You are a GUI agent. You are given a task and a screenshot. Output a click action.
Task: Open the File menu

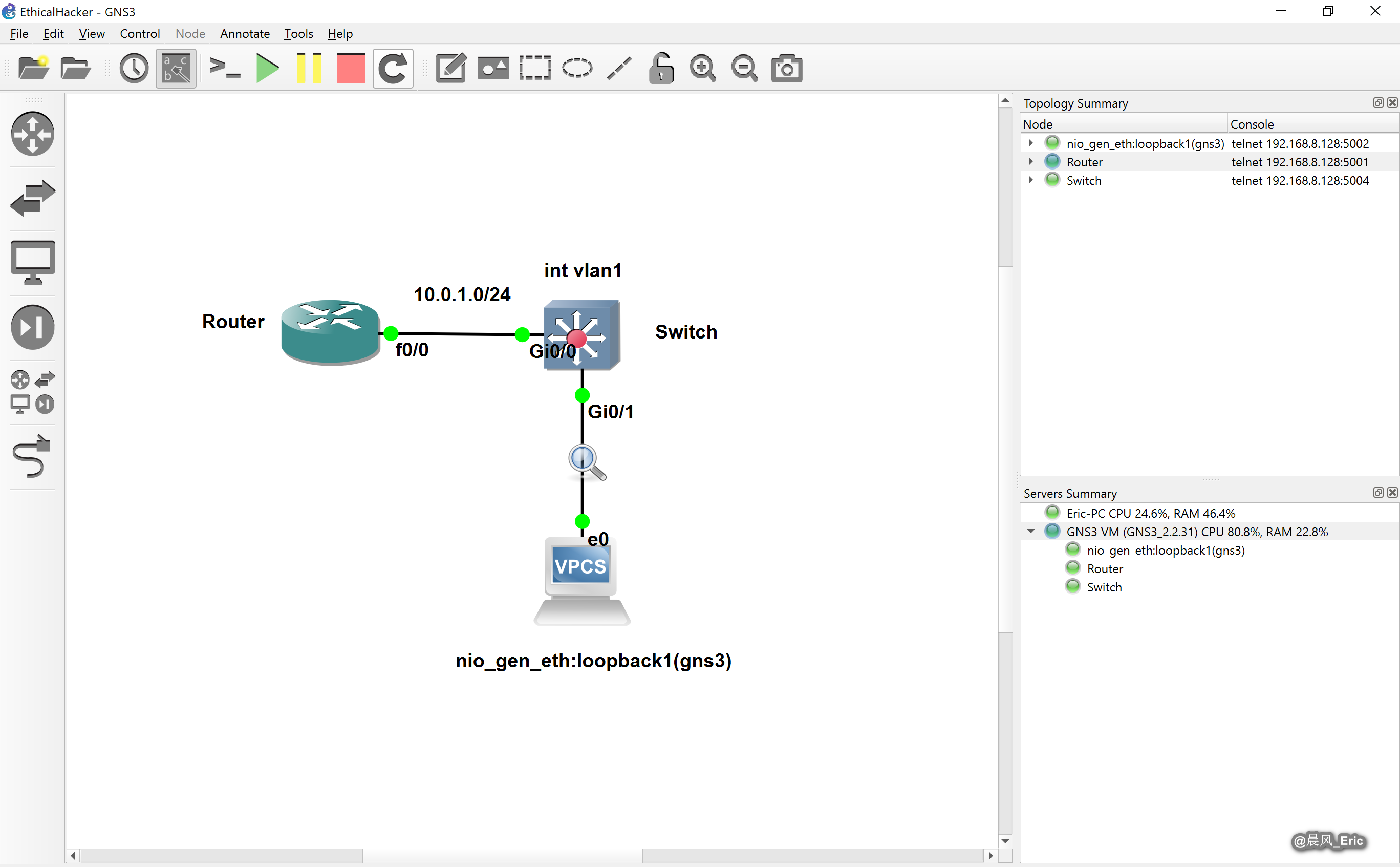(19, 34)
